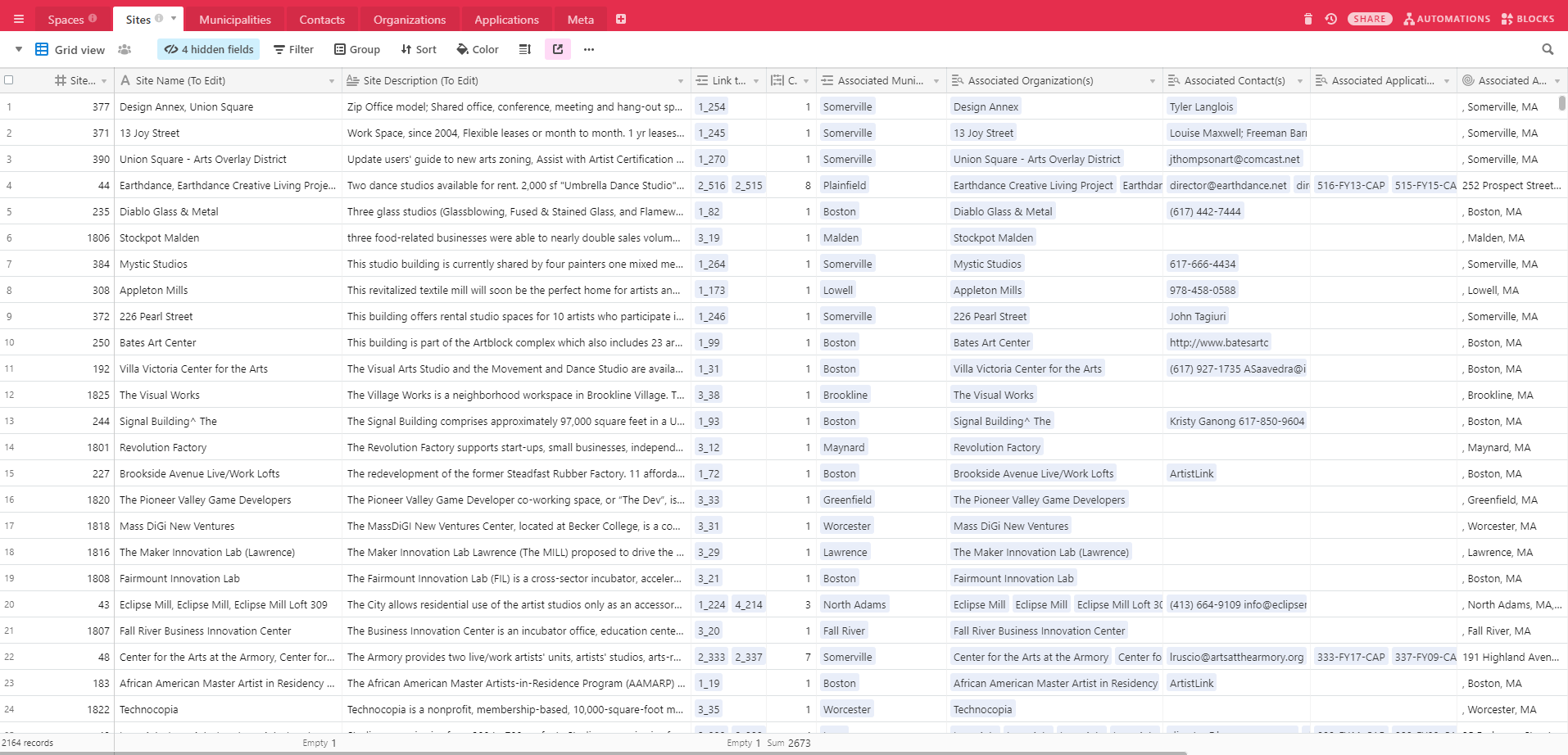Click the Link t... field type icon
Viewport: 1568px width, 755px height.
point(702,80)
